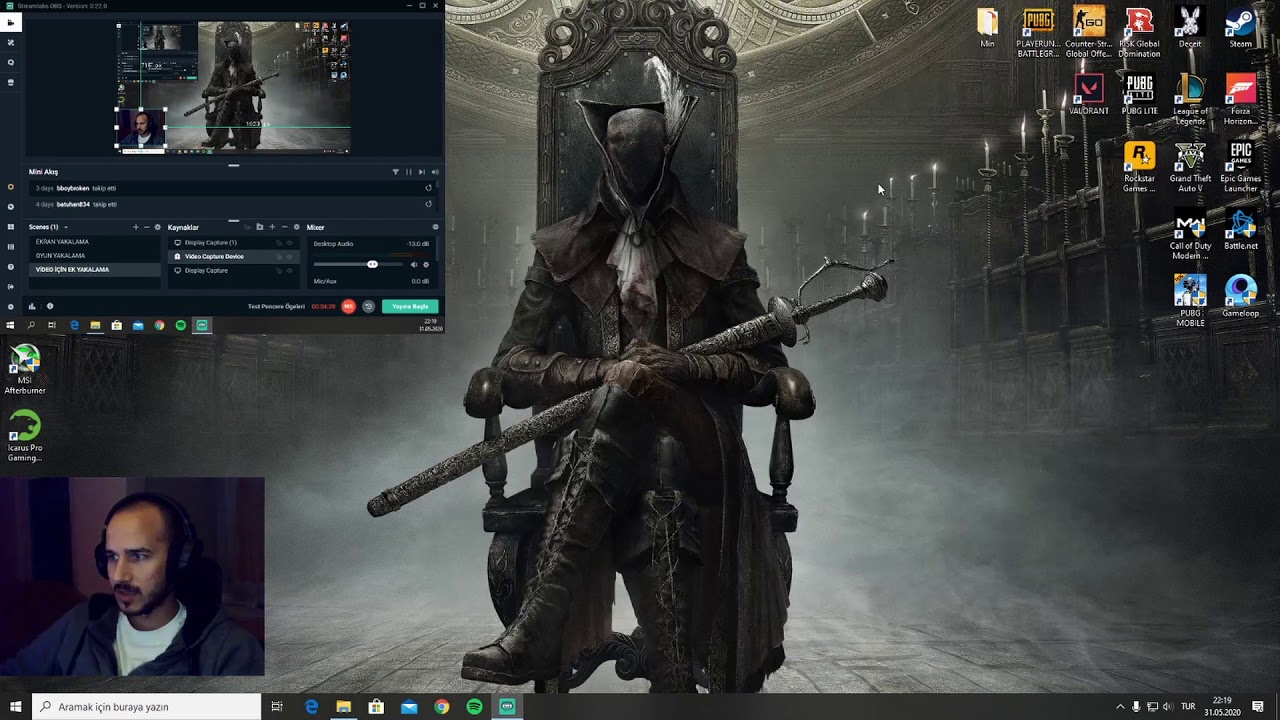Open Spotify from the taskbar

pyautogui.click(x=474, y=706)
